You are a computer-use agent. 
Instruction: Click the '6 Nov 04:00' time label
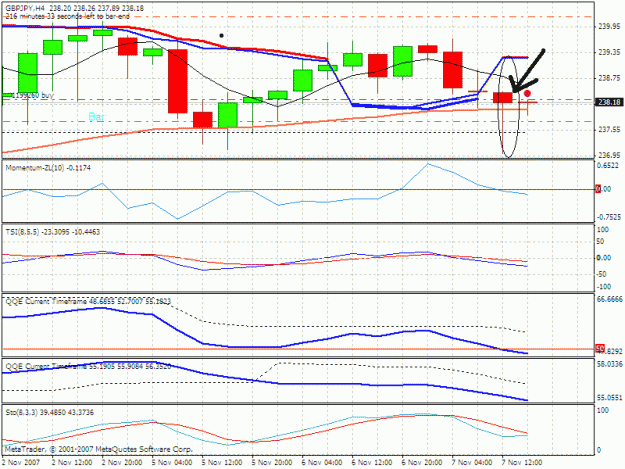point(322,462)
